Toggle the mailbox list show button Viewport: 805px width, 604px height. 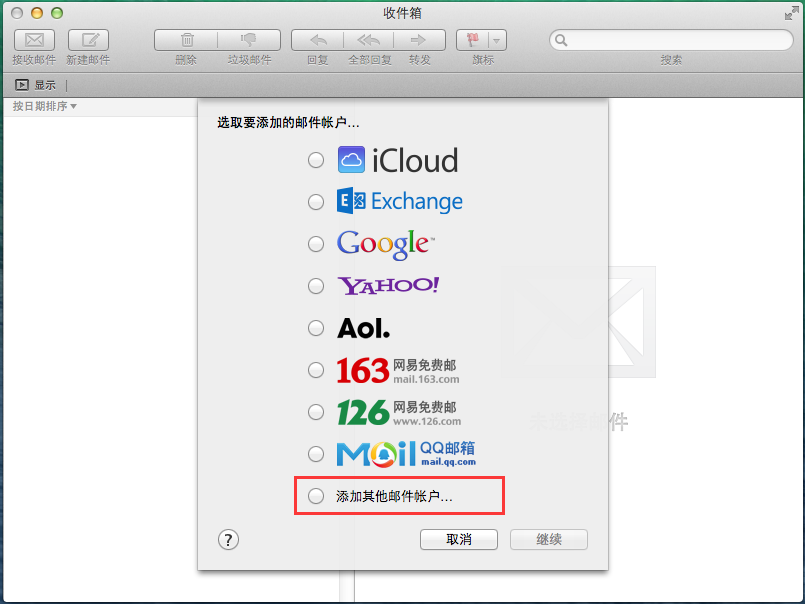(x=22, y=85)
